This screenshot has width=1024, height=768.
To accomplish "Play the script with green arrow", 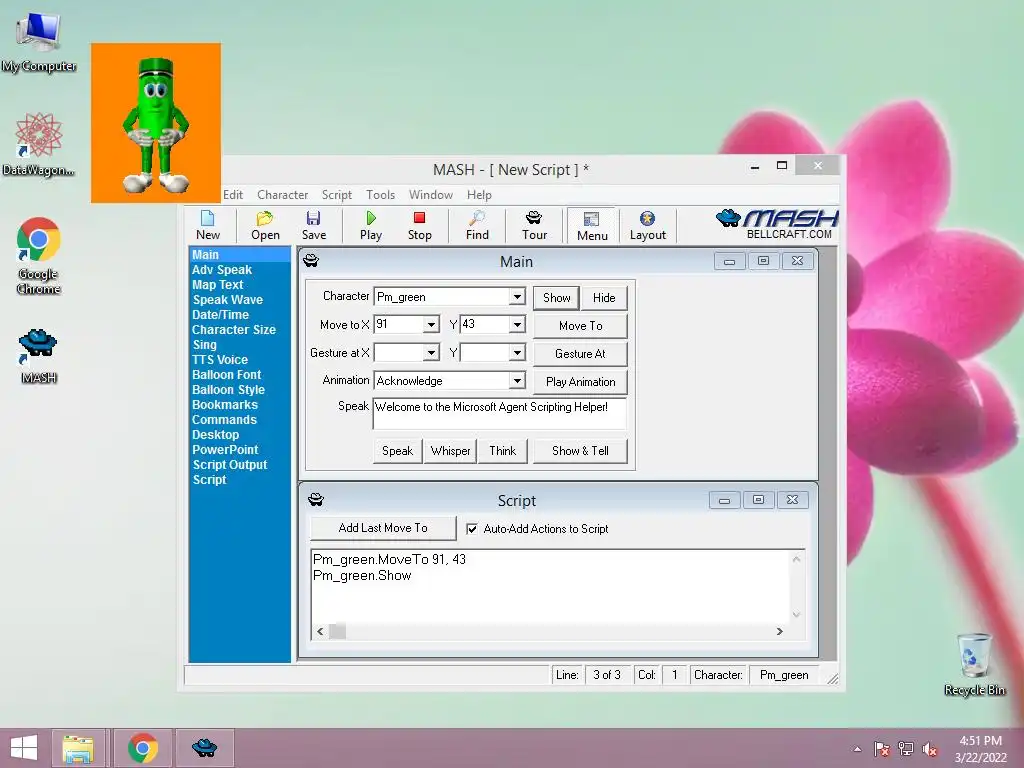I will (371, 226).
